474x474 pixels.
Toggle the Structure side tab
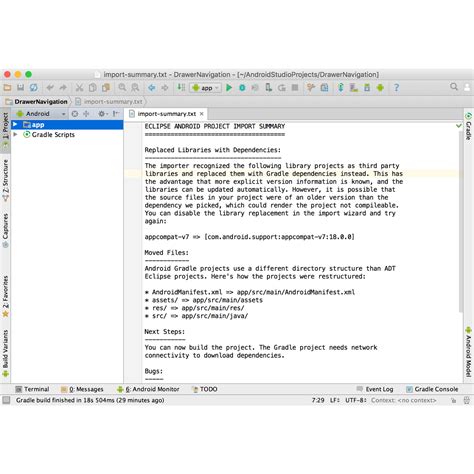(x=5, y=180)
